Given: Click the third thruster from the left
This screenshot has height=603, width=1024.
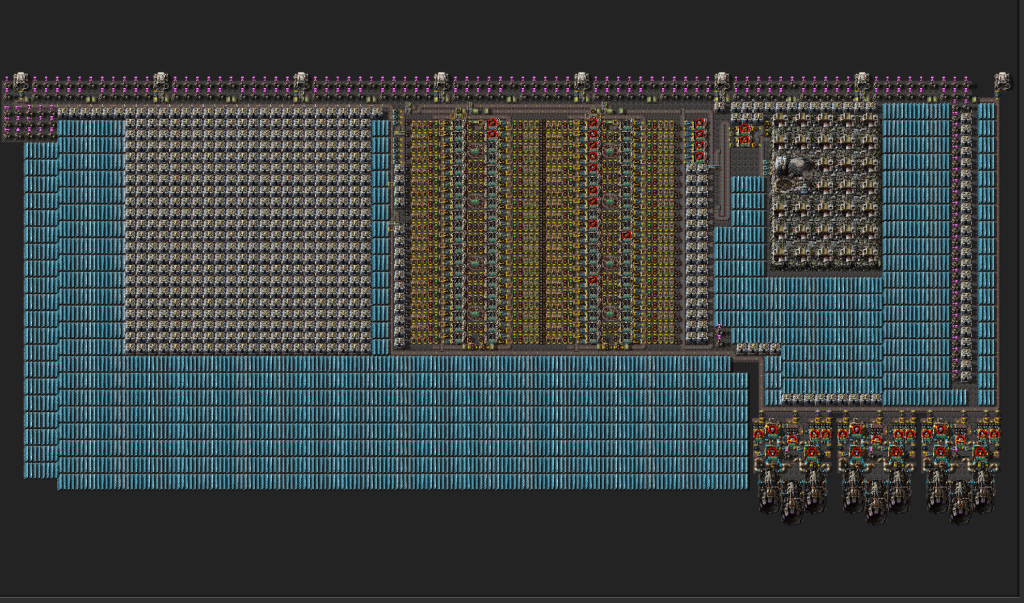Looking at the screenshot, I should click(x=814, y=491).
